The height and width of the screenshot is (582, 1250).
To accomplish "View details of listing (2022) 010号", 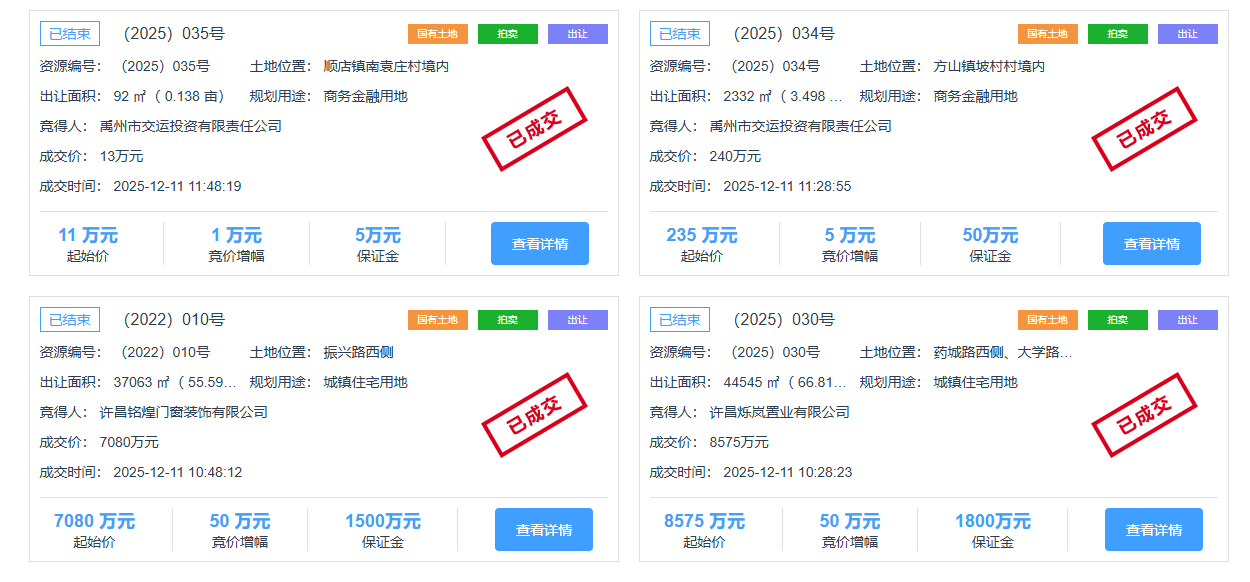I will click(543, 529).
